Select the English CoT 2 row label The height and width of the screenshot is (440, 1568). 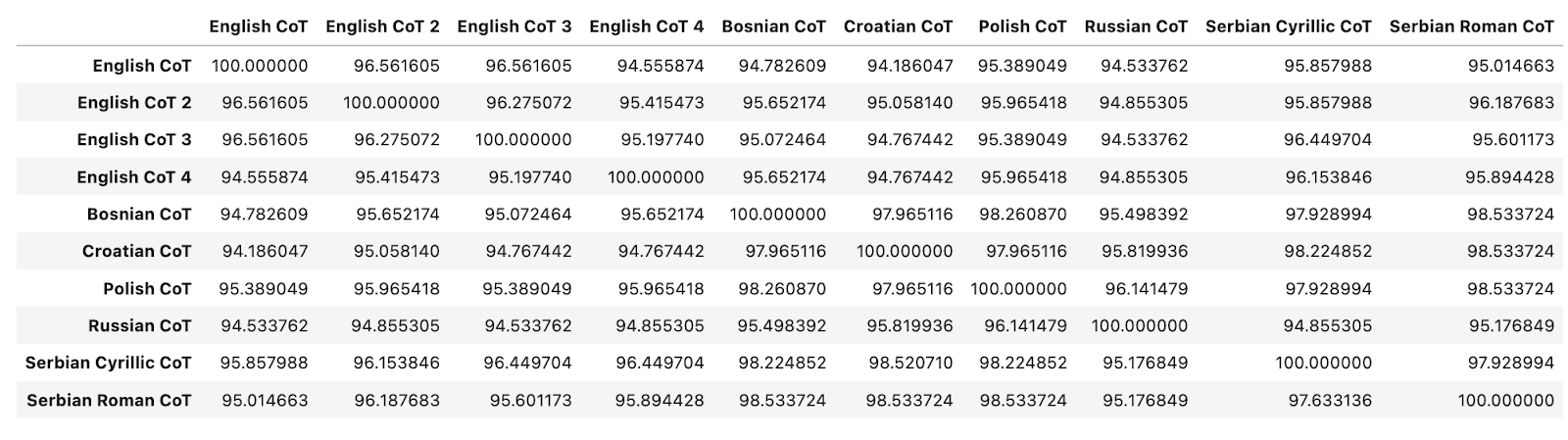click(134, 102)
